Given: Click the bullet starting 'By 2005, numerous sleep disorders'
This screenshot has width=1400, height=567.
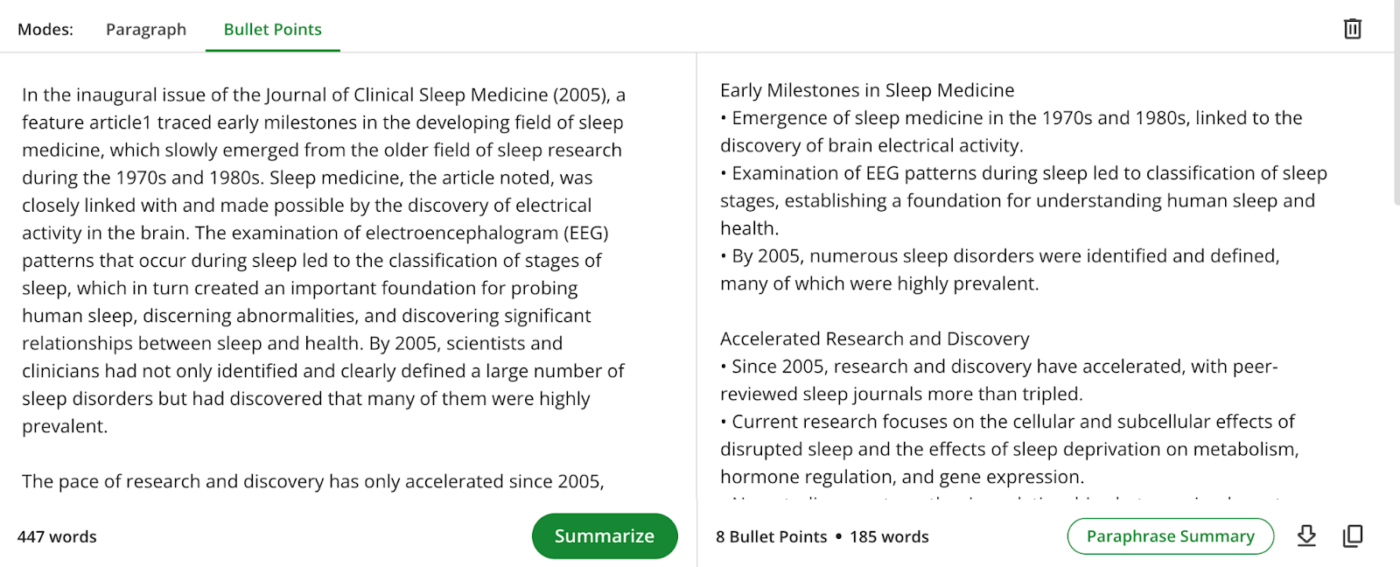Looking at the screenshot, I should click(1000, 269).
